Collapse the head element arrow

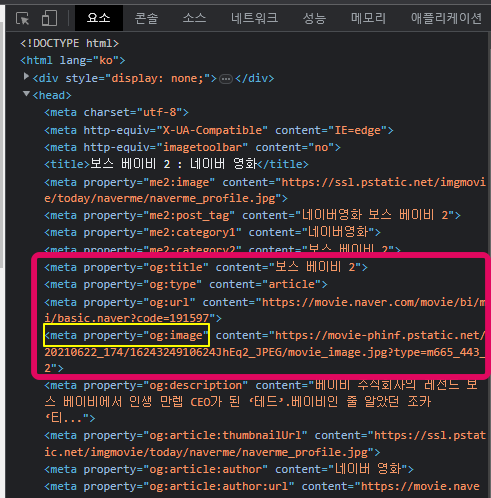click(x=26, y=94)
